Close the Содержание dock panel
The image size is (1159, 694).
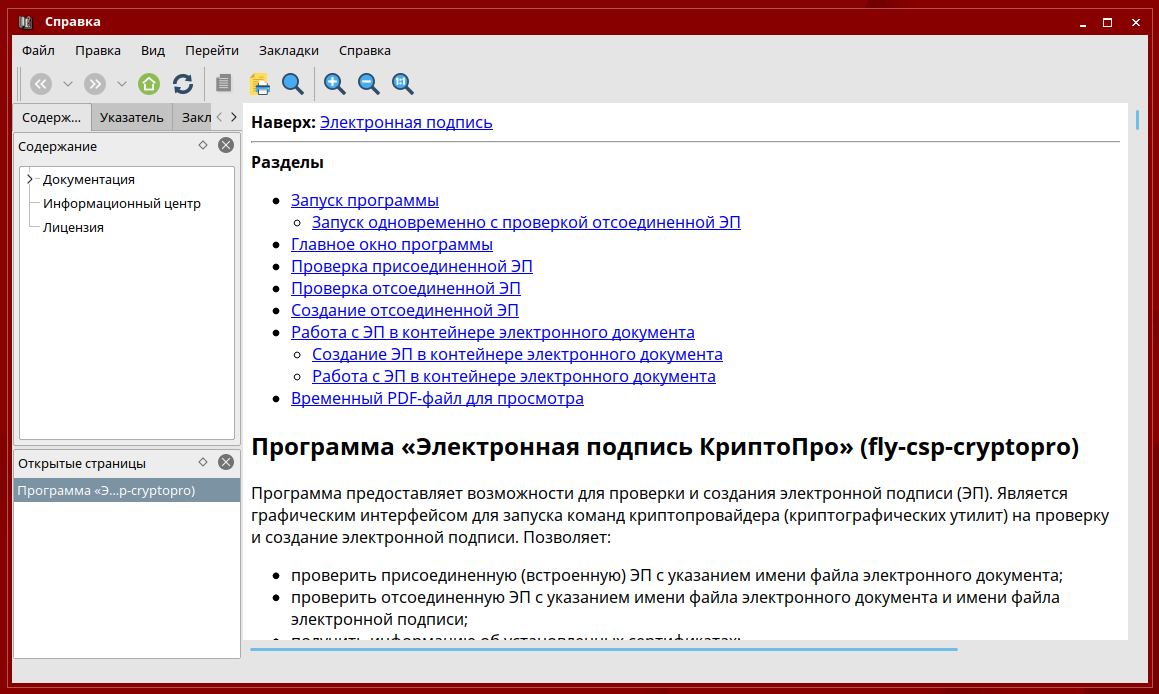(226, 145)
